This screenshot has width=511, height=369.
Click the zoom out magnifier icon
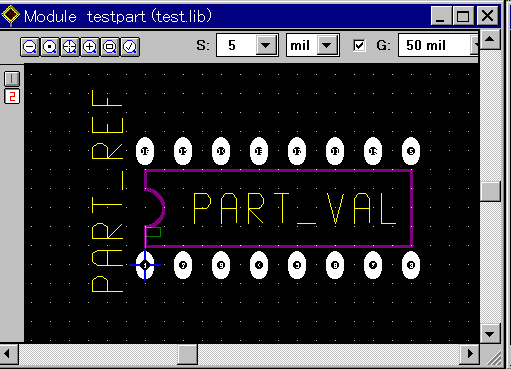pyautogui.click(x=30, y=47)
